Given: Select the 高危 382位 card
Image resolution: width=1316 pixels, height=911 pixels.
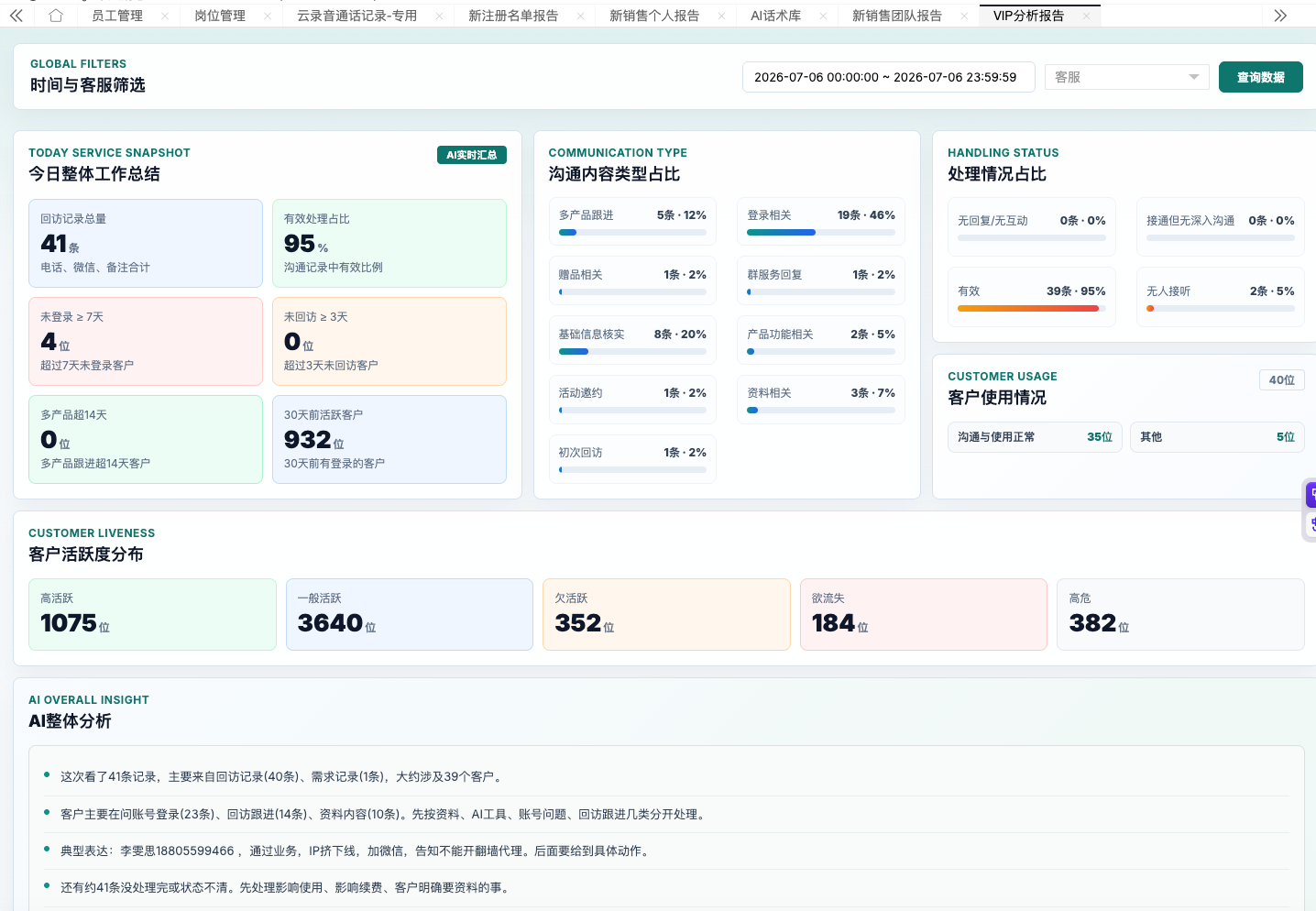Looking at the screenshot, I should click(x=1180, y=614).
